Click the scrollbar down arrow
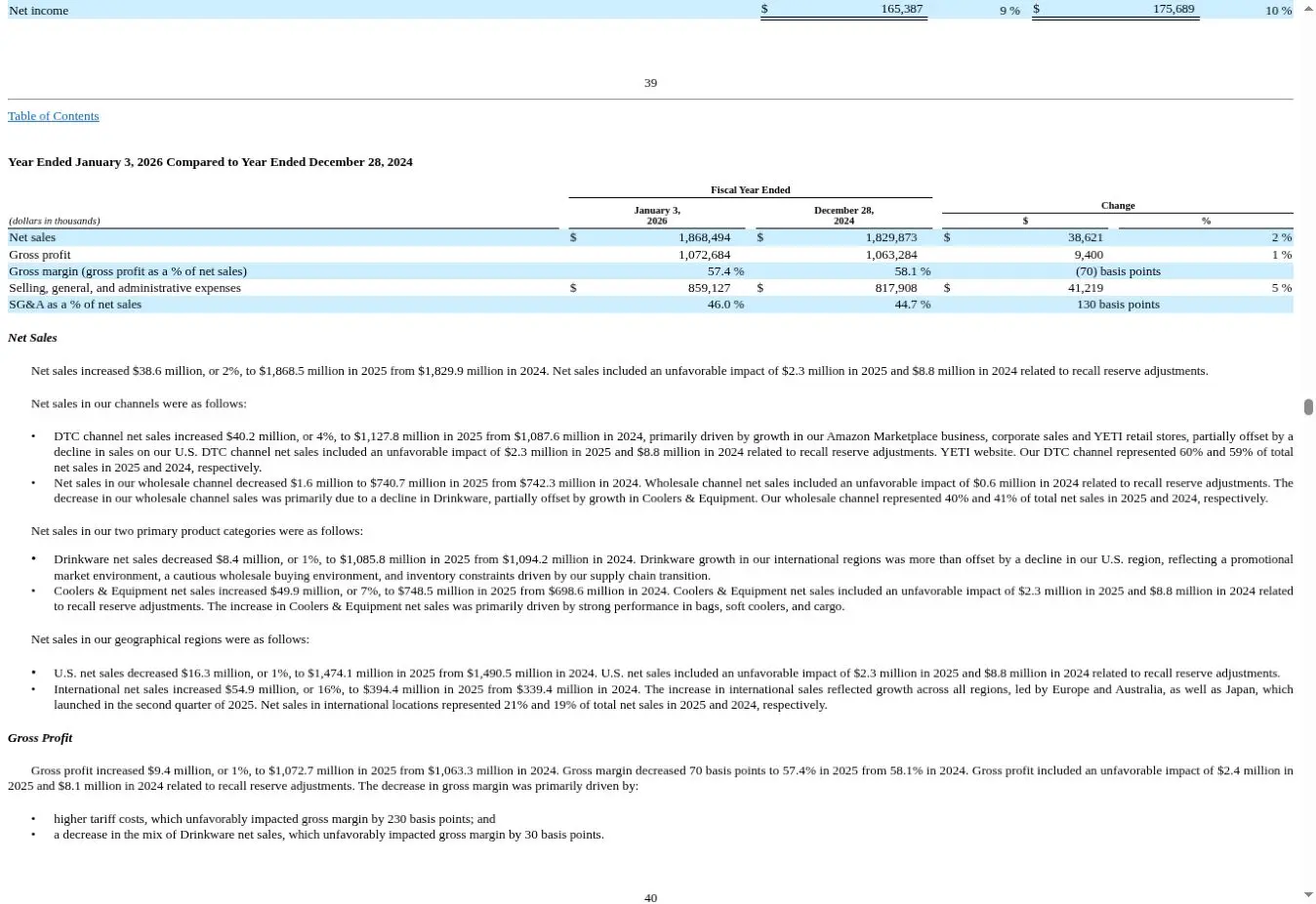Screen dimensions: 1316x904 click(x=1308, y=894)
